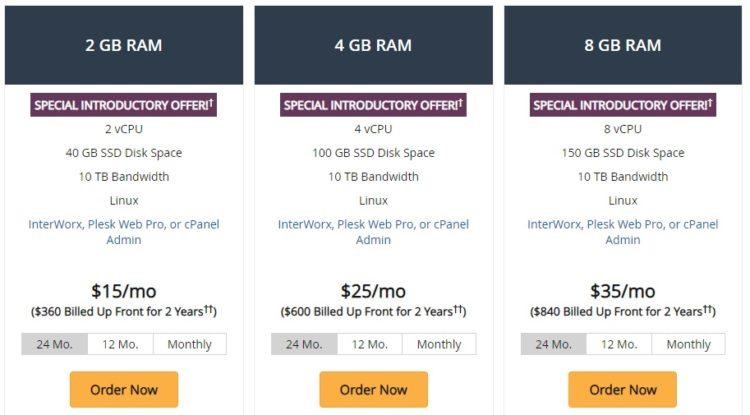Order the 8 GB RAM plan
This screenshot has height=415, width=750.
[x=623, y=390]
